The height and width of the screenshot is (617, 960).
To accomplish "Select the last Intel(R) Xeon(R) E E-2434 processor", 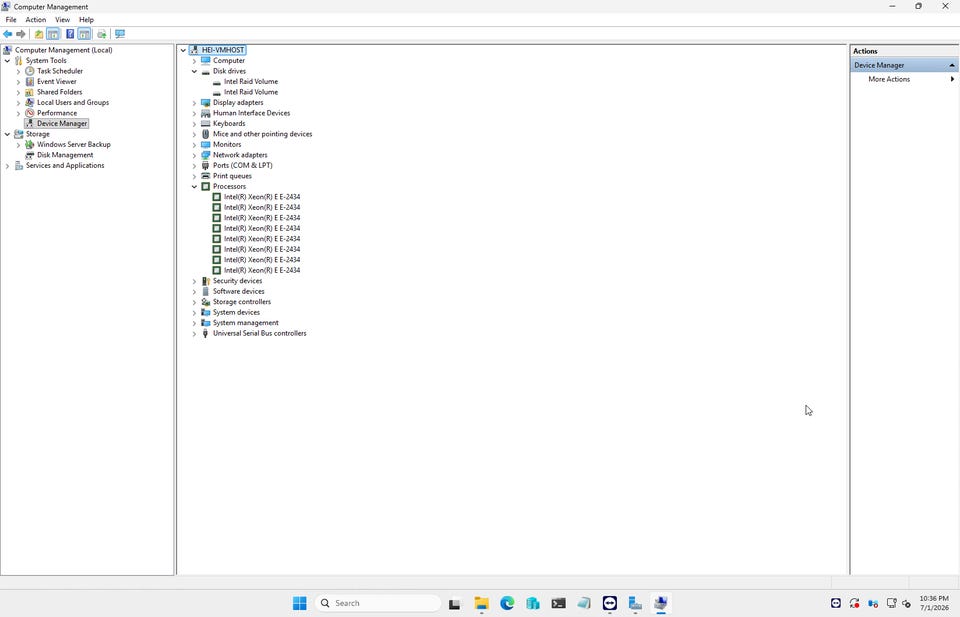I will pos(261,270).
